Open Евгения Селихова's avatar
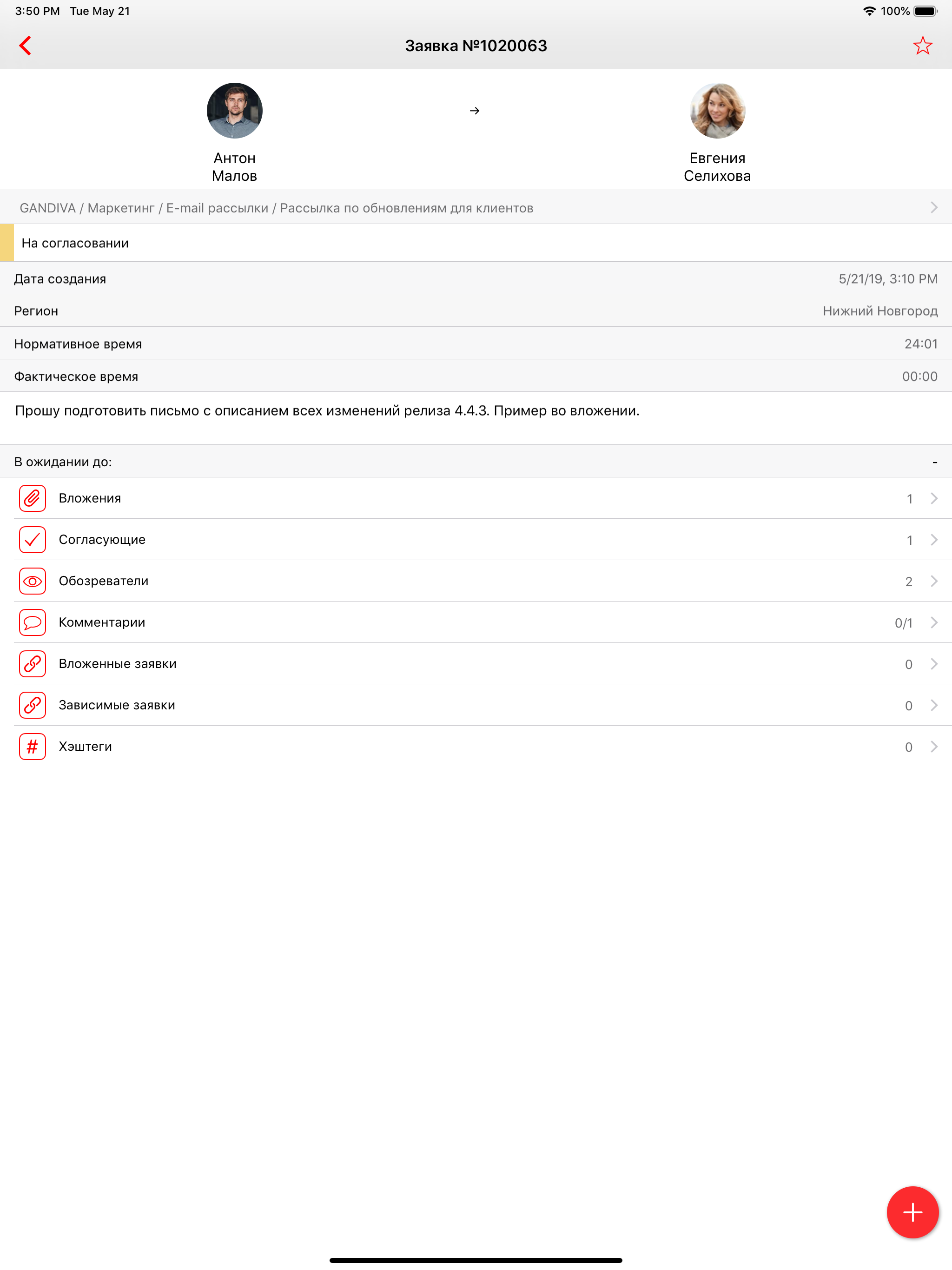Image resolution: width=952 pixels, height=1270 pixels. [x=717, y=110]
